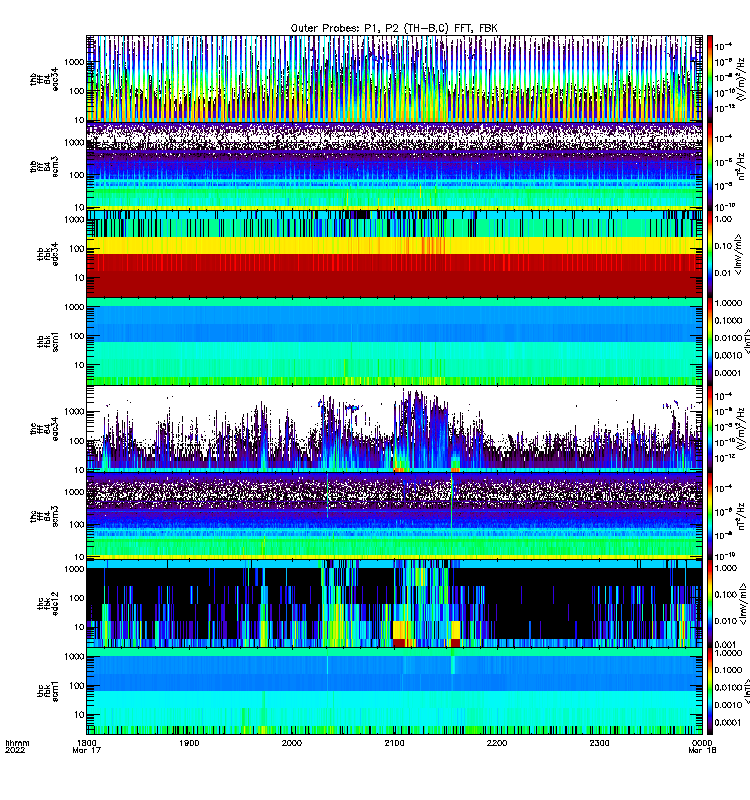This screenshot has width=750, height=800.
Task: Click the 1800 Mar 17 time axis label
Action: (87, 746)
